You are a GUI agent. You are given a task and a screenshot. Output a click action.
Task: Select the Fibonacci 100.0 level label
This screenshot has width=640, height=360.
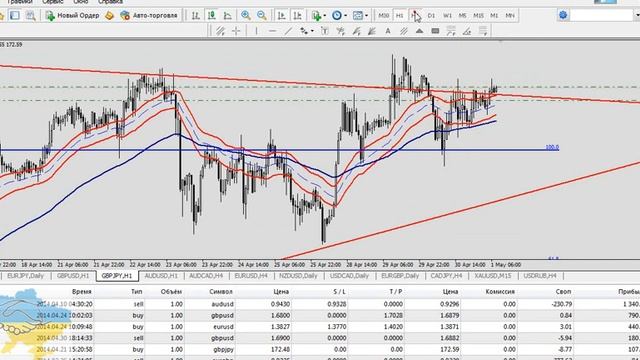pyautogui.click(x=552, y=147)
